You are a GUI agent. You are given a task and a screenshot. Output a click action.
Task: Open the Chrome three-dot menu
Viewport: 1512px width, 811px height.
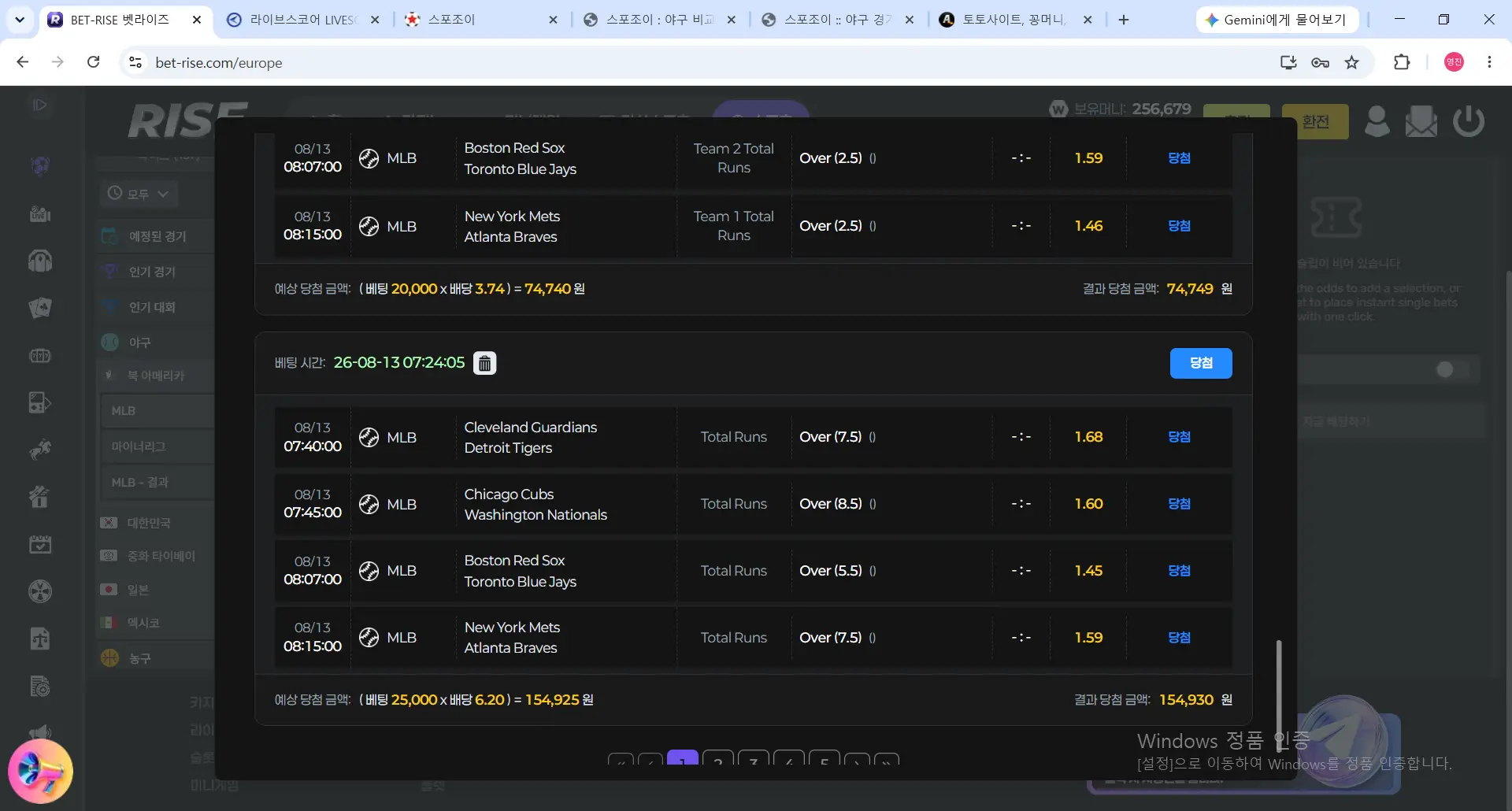pyautogui.click(x=1489, y=62)
